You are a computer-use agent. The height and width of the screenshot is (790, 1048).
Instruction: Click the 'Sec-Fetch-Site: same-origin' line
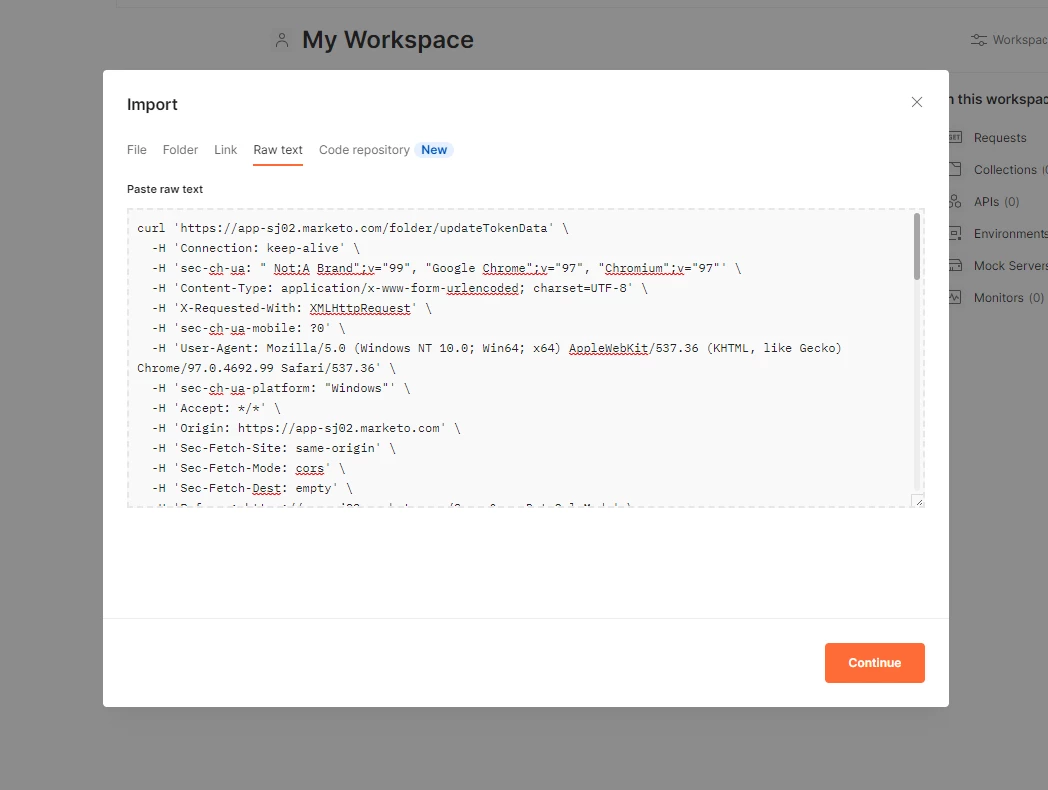point(274,448)
